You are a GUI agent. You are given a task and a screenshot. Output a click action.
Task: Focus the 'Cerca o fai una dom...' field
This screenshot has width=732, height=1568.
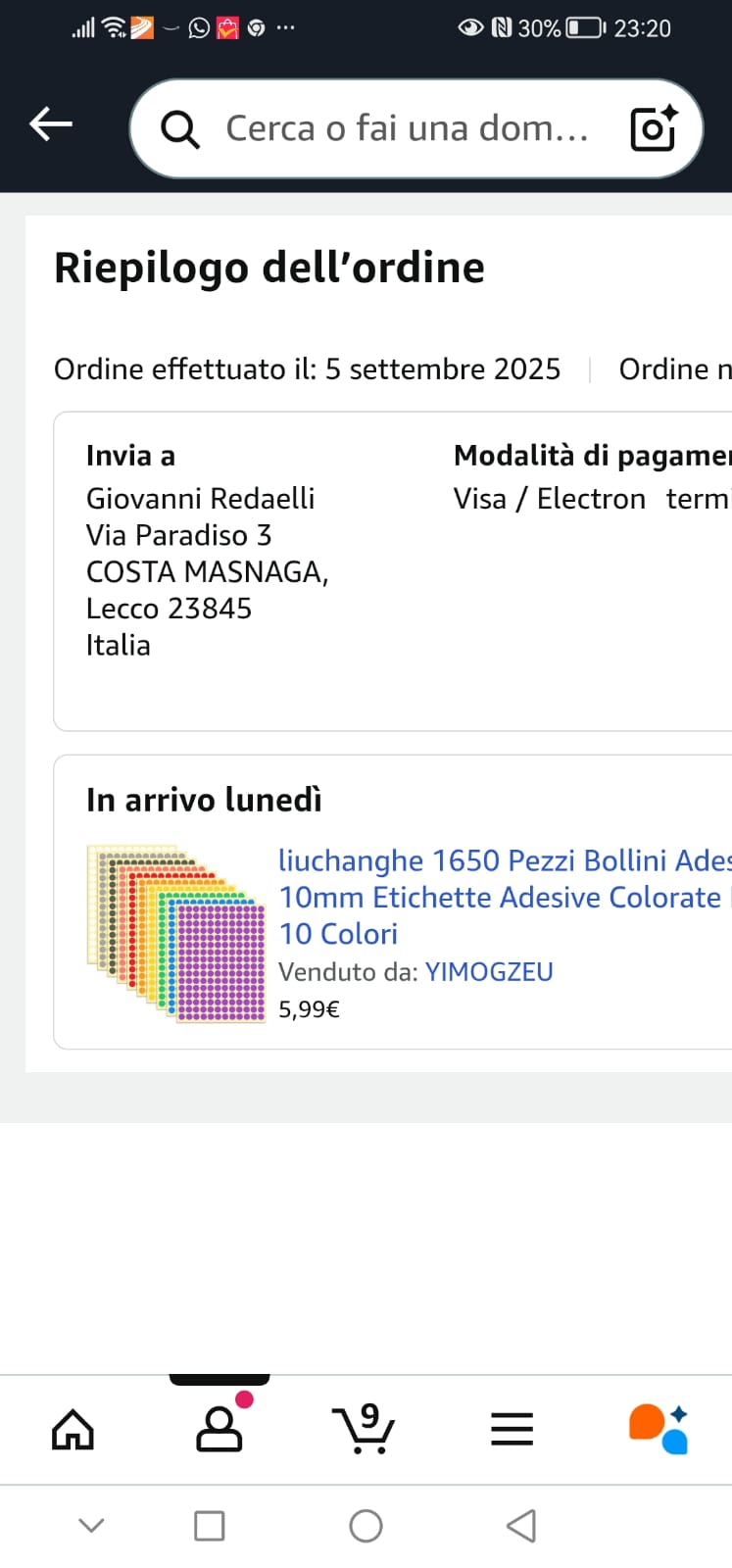coord(407,128)
